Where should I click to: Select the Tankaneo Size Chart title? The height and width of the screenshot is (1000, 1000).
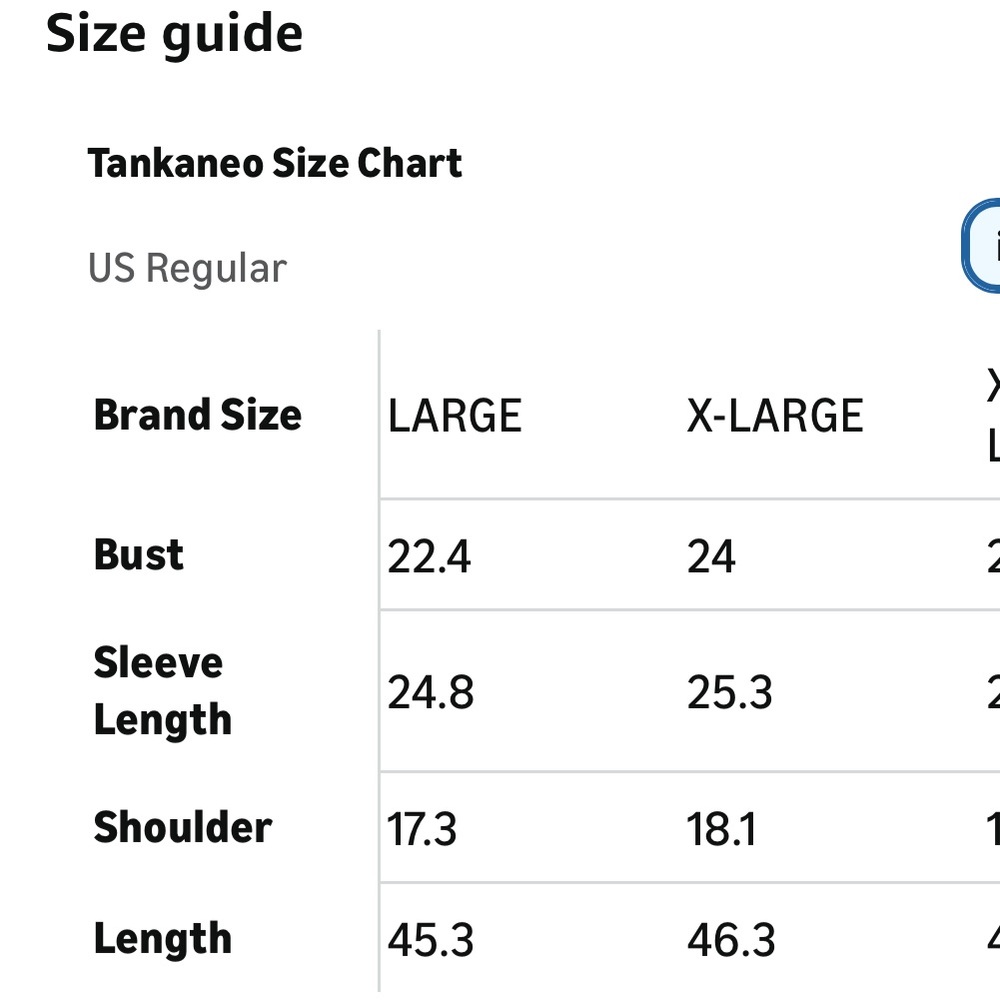[275, 163]
